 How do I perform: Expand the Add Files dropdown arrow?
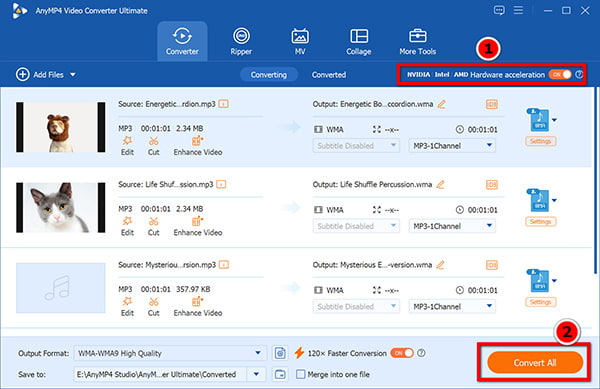73,75
